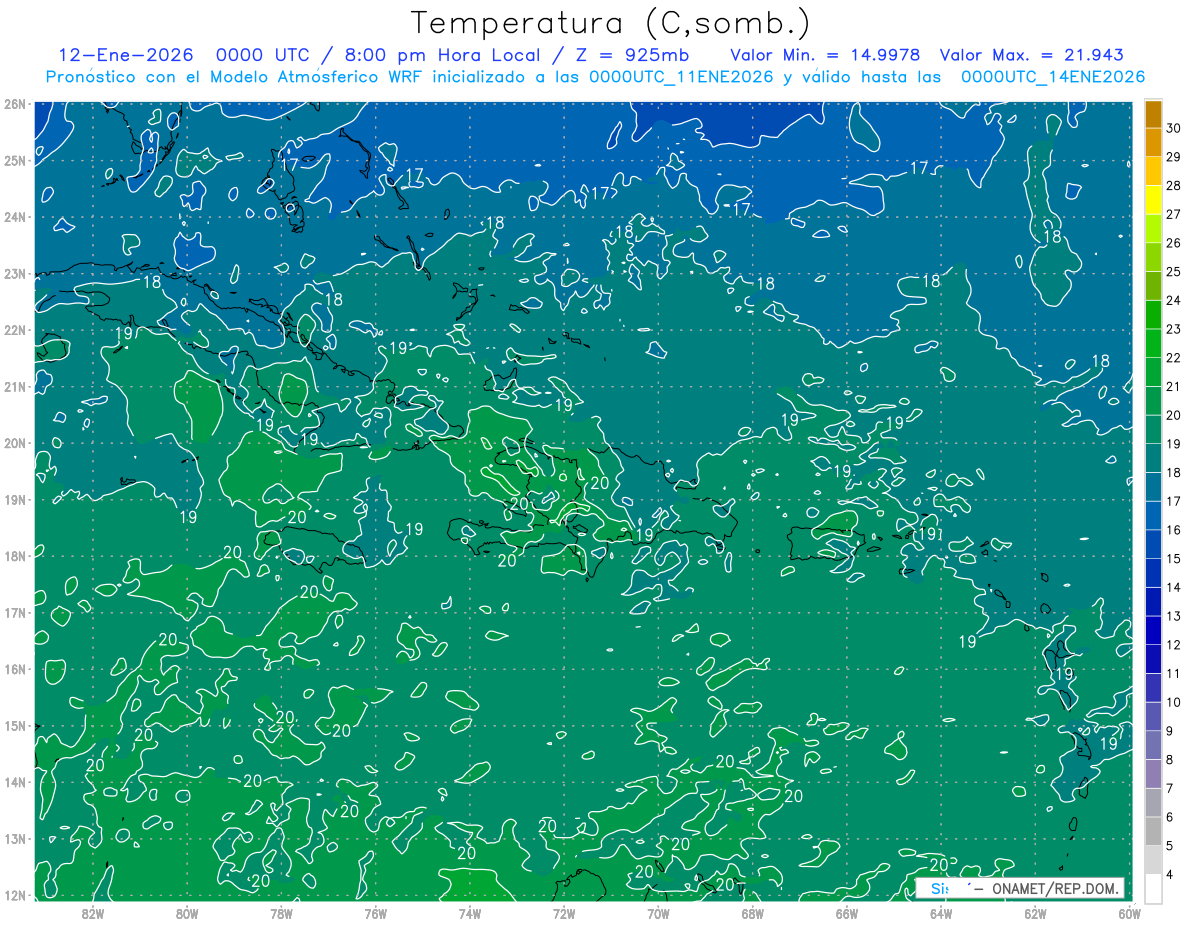Click the "12" label on the color scale
The image size is (1200, 927).
click(x=1174, y=645)
